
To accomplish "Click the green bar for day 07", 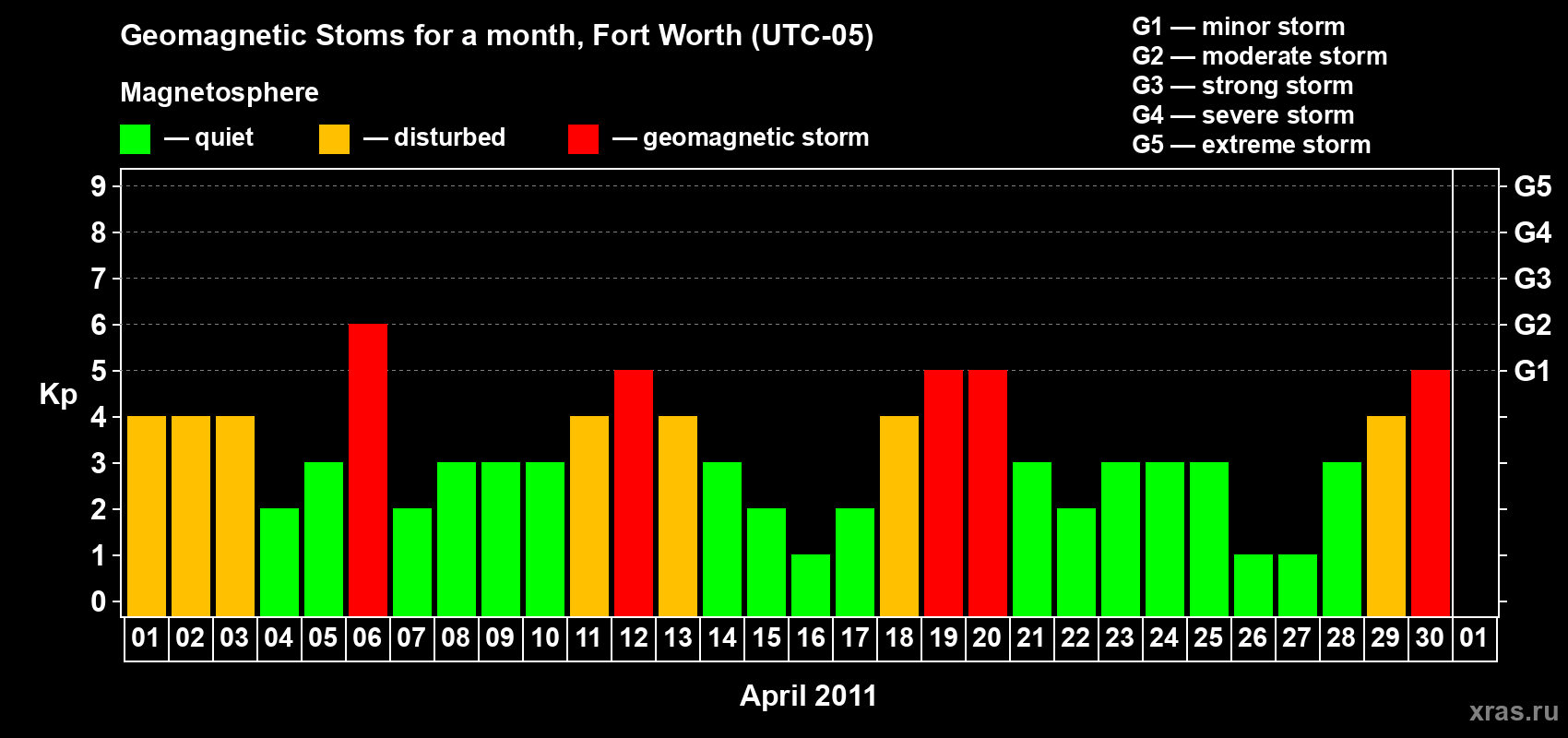I will click(412, 562).
